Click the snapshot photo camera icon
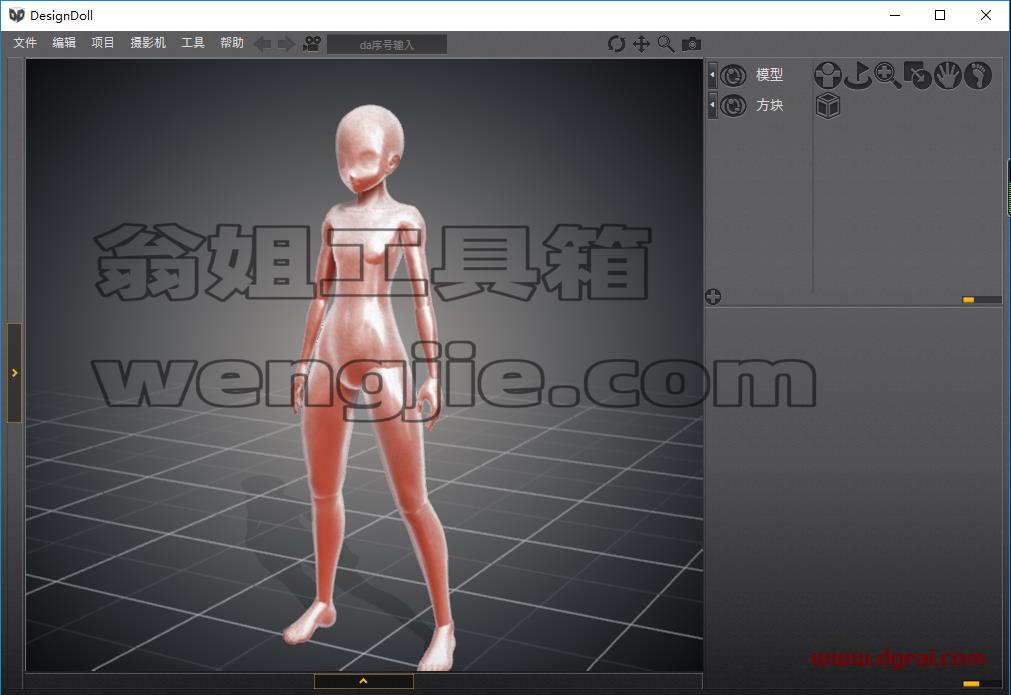 click(x=691, y=44)
